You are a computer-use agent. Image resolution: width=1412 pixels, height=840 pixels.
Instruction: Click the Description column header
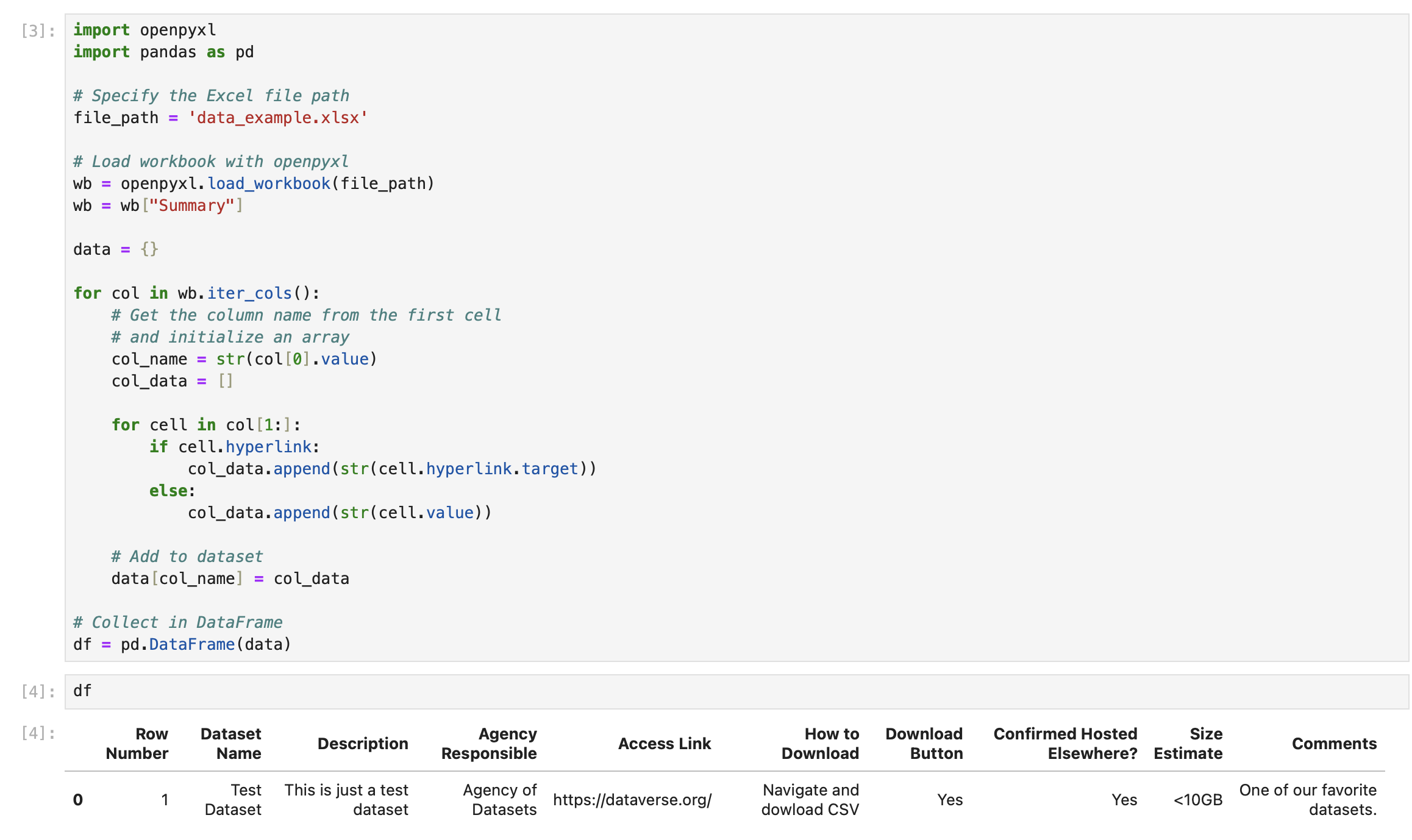(x=363, y=744)
